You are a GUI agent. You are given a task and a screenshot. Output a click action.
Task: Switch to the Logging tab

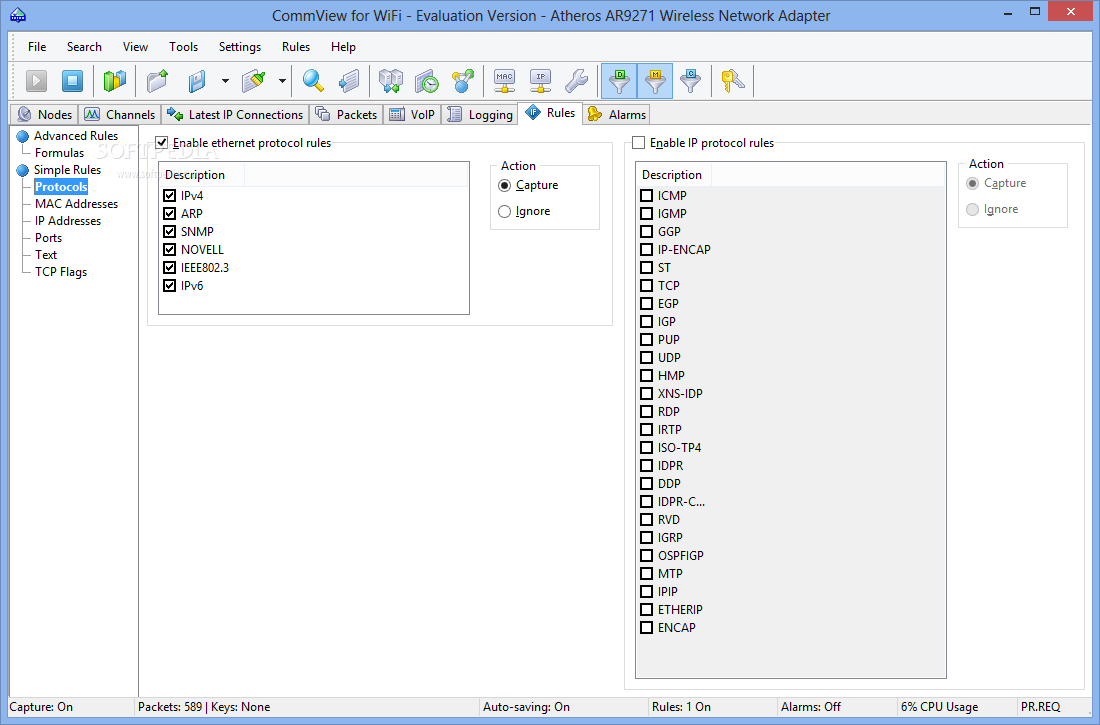pos(480,114)
